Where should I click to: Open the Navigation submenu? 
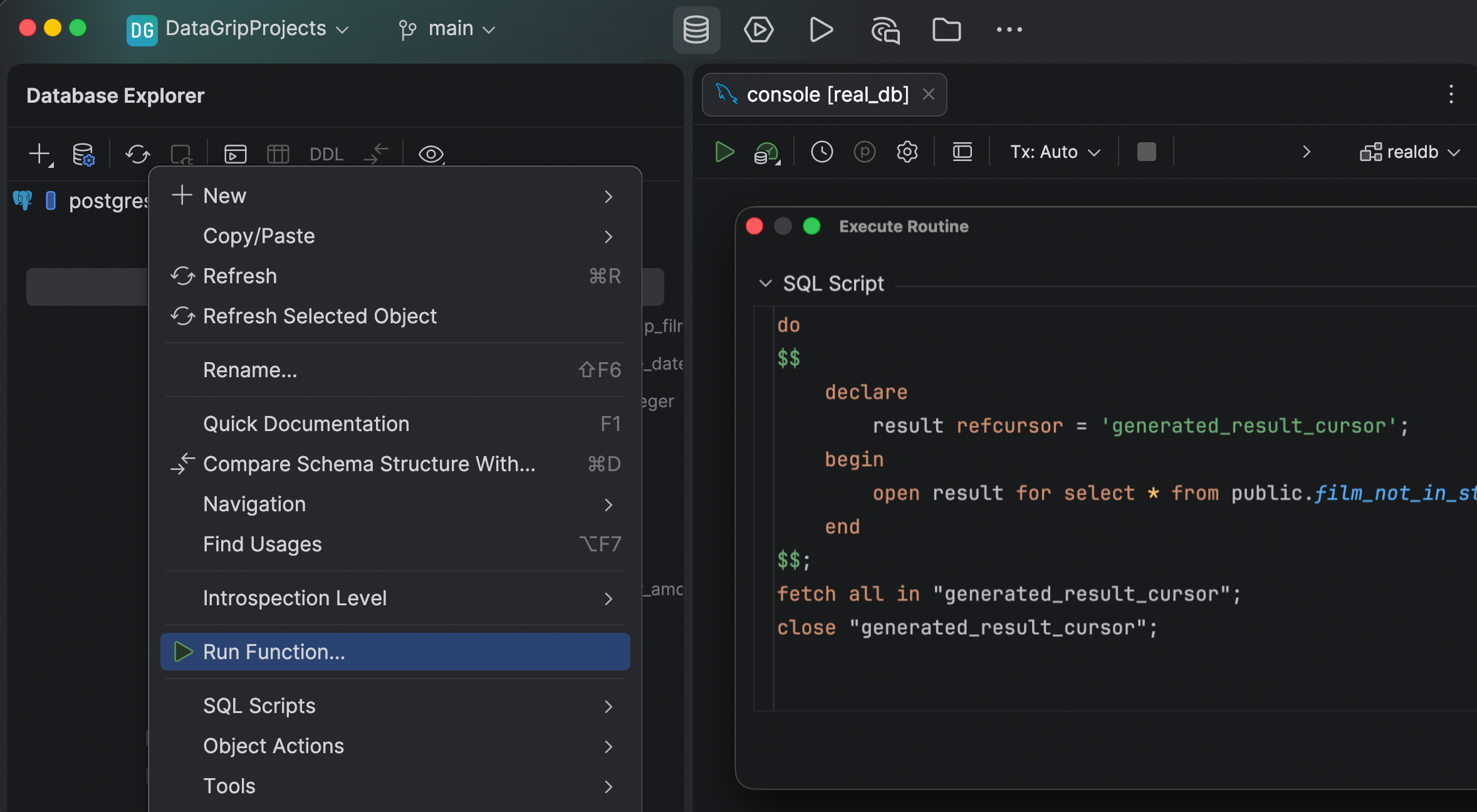point(395,504)
